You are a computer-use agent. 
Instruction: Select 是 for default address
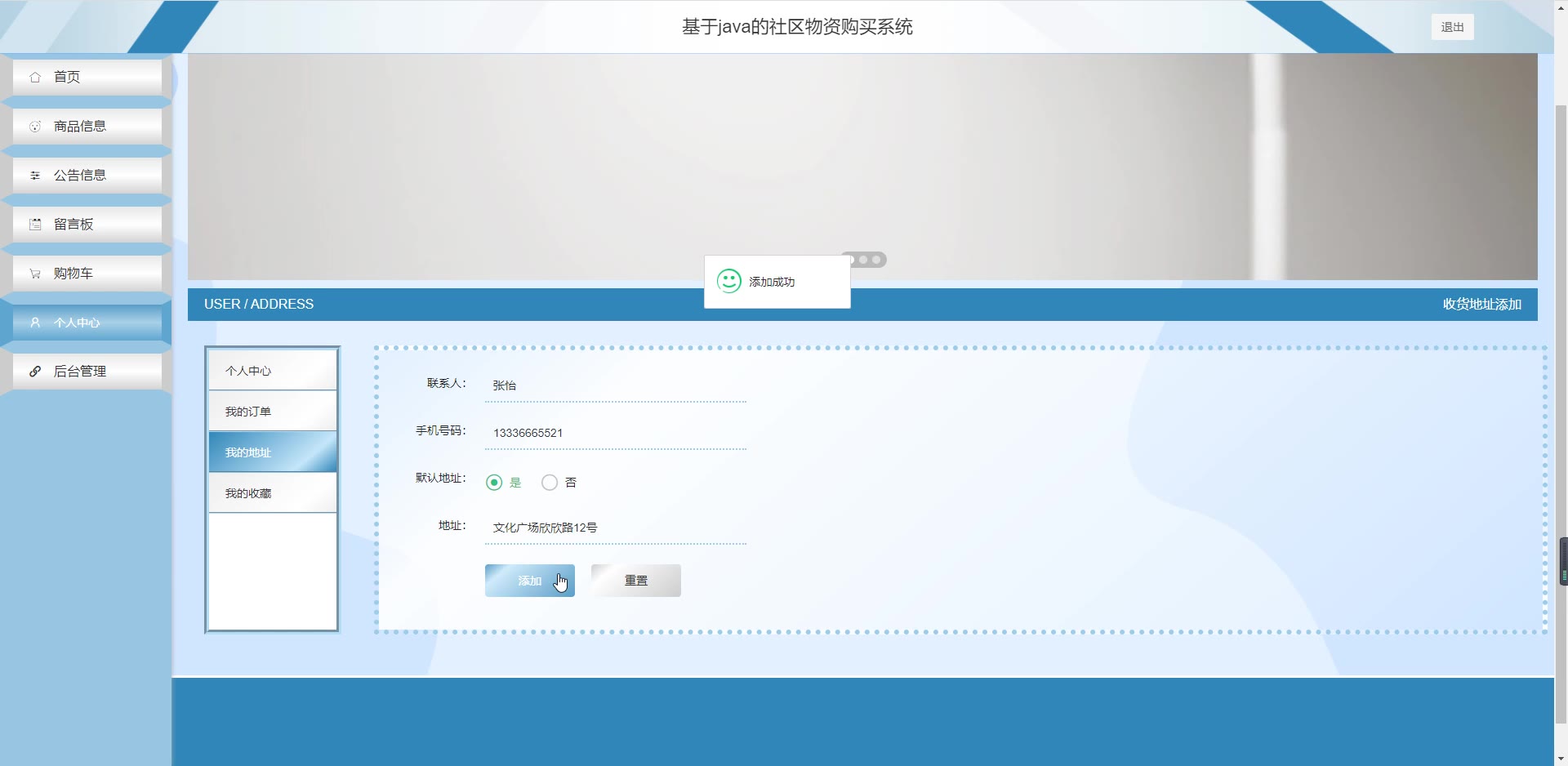pyautogui.click(x=494, y=483)
